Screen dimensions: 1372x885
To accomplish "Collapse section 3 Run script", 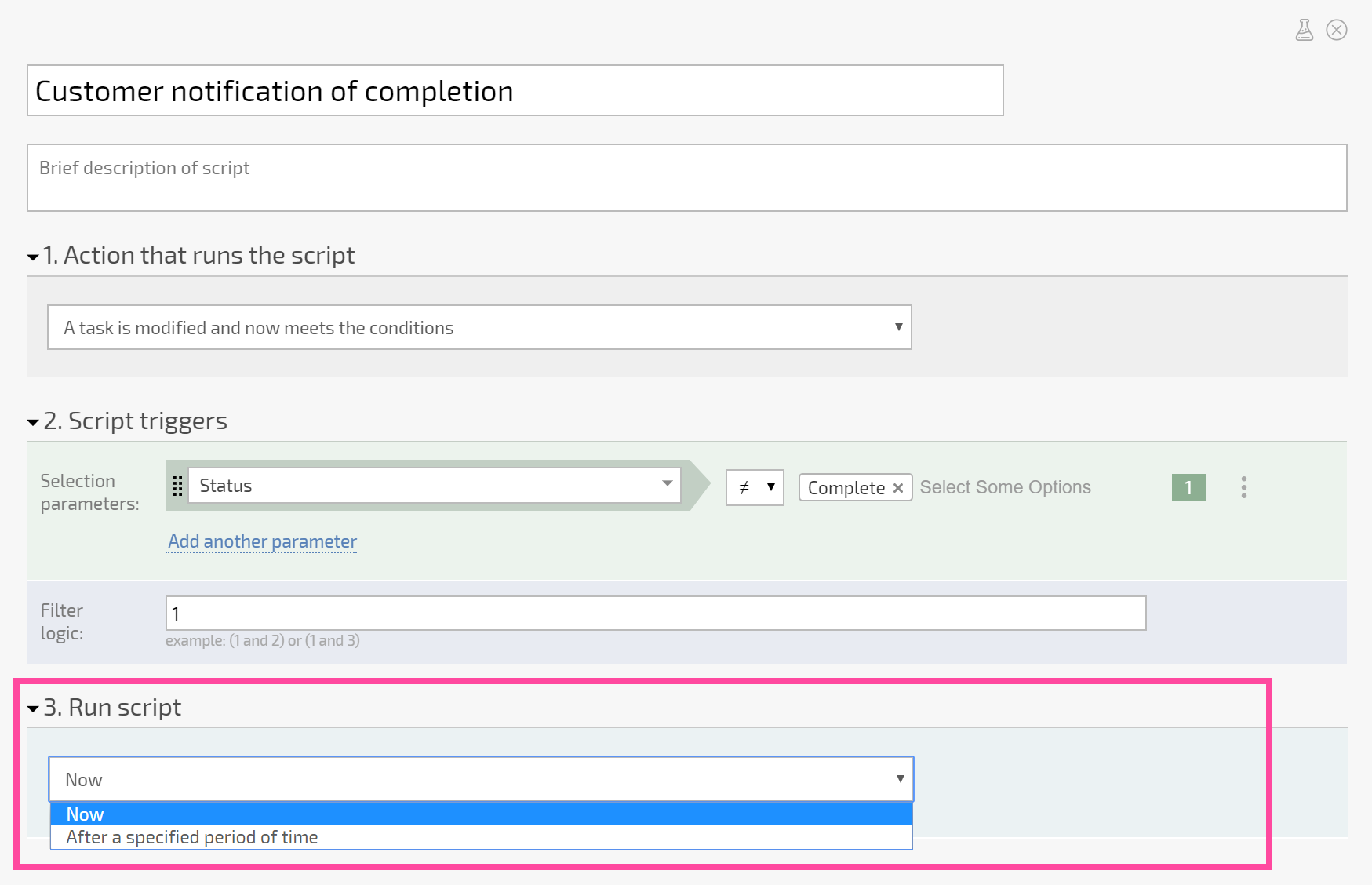I will click(33, 708).
